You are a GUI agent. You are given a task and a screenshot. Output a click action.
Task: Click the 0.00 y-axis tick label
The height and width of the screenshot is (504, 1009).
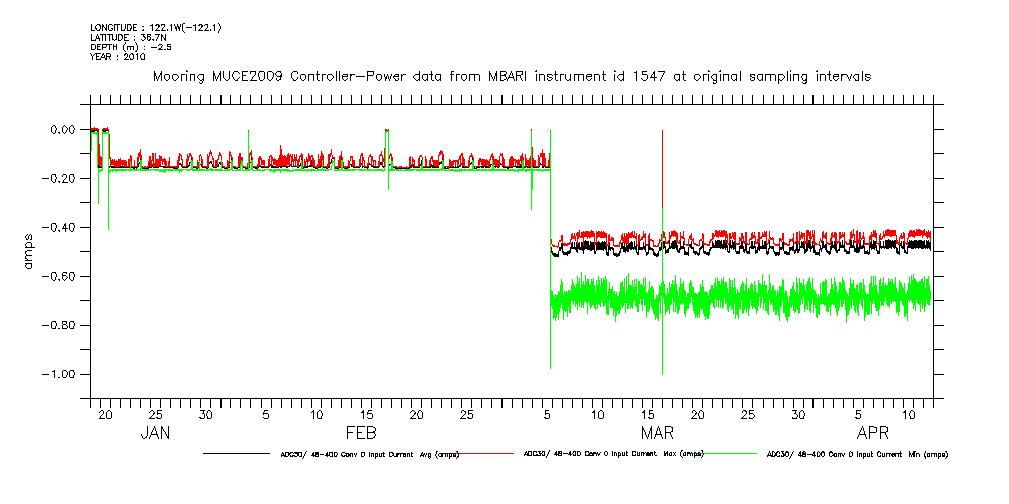click(62, 129)
